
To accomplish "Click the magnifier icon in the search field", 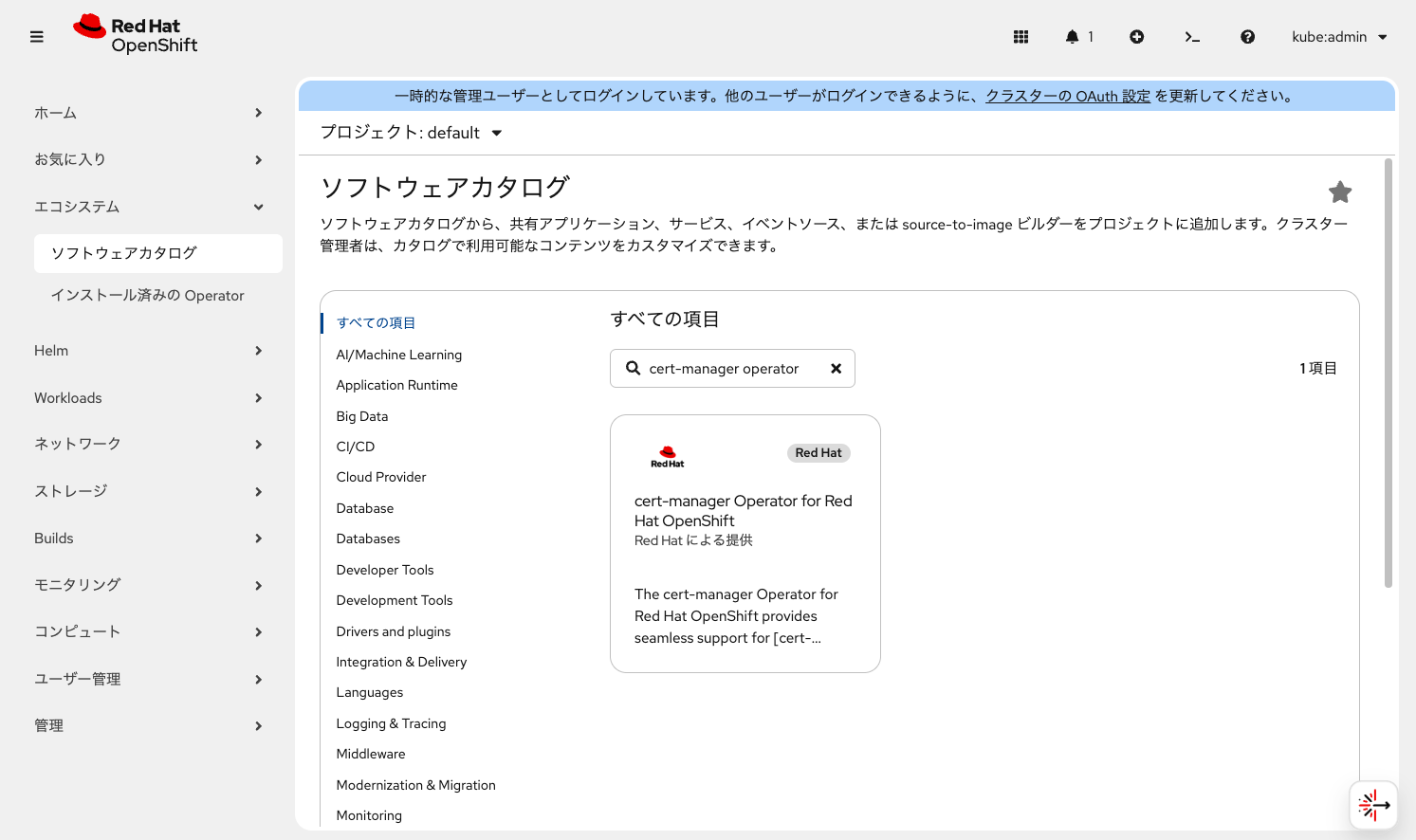I will [633, 368].
